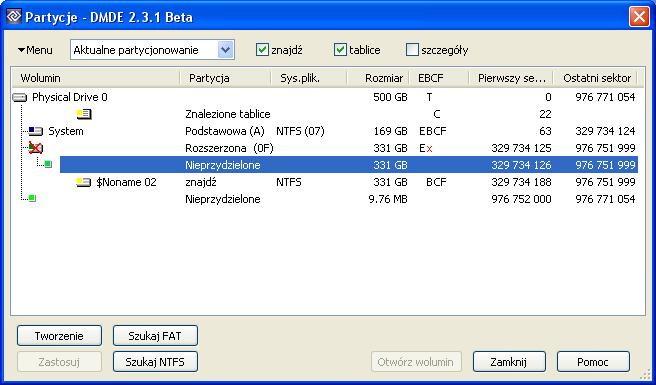656x385 pixels.
Task: Click the Pierwszy se... column header
Action: click(510, 78)
